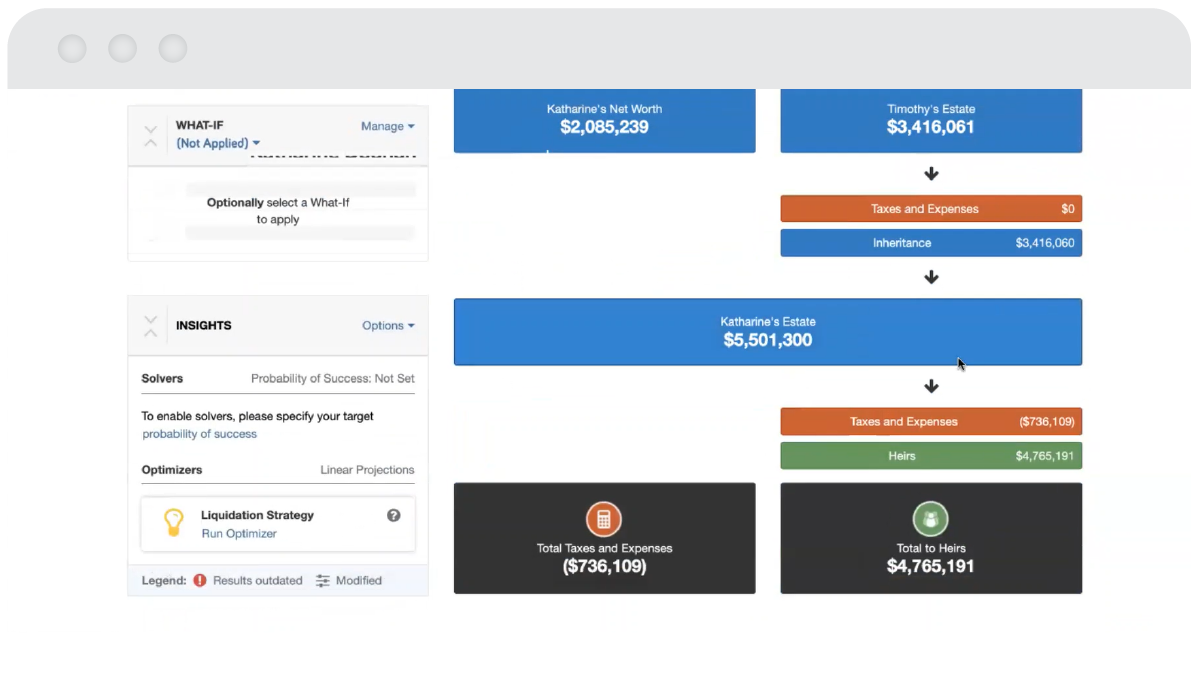Click the green Total to Heirs icon
Viewport: 1200px width, 677px height.
coord(930,519)
